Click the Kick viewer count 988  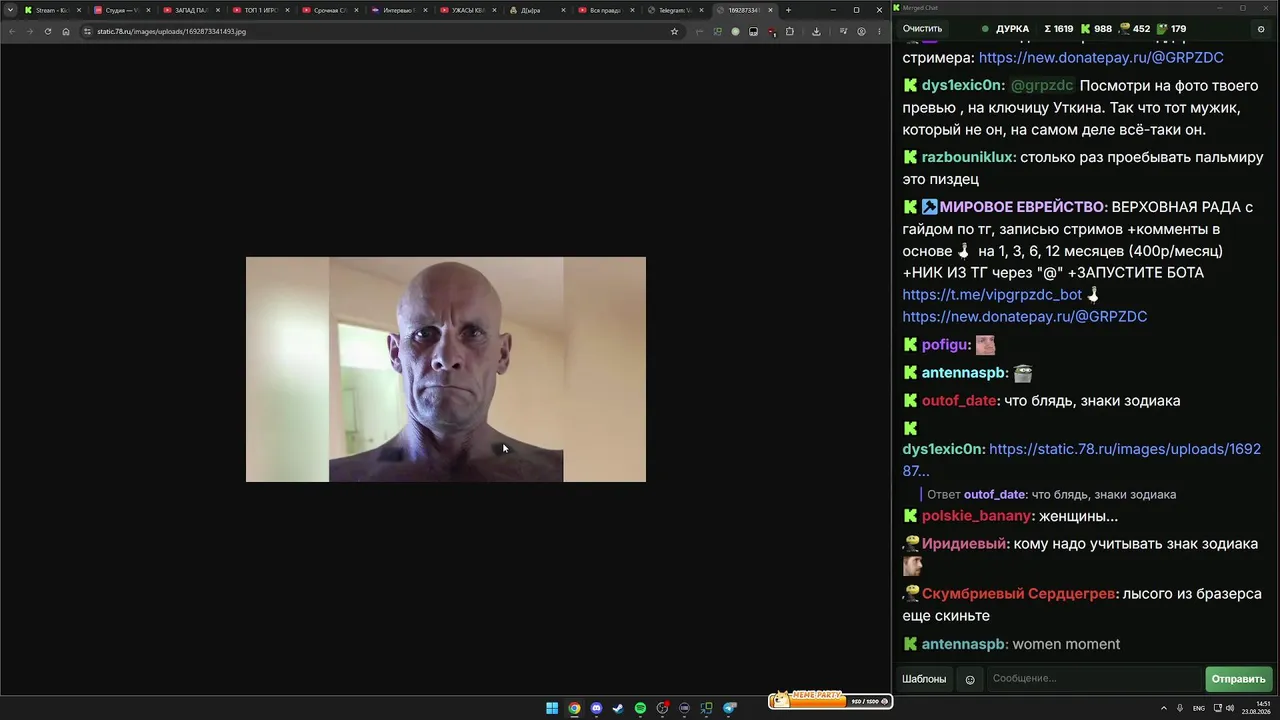pyautogui.click(x=1094, y=29)
